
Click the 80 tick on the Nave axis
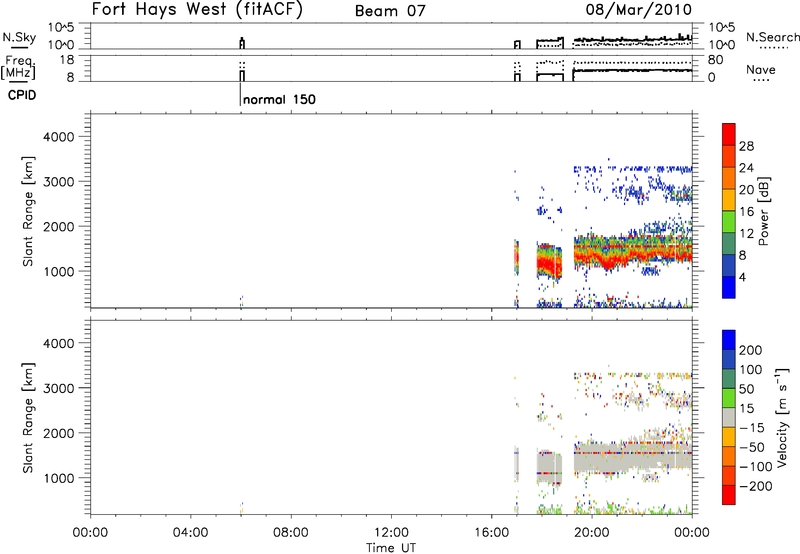click(715, 60)
